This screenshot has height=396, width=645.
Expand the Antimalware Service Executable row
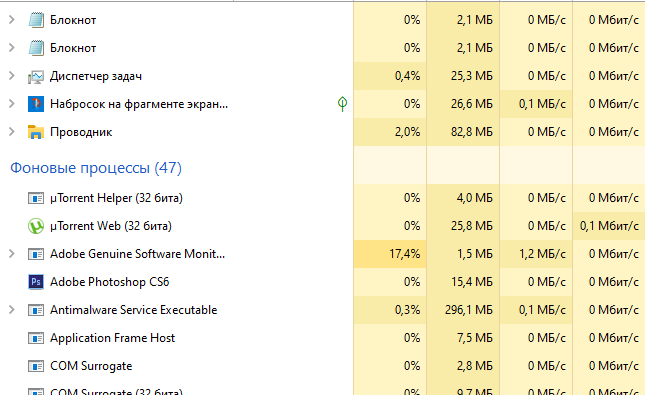pyautogui.click(x=12, y=310)
